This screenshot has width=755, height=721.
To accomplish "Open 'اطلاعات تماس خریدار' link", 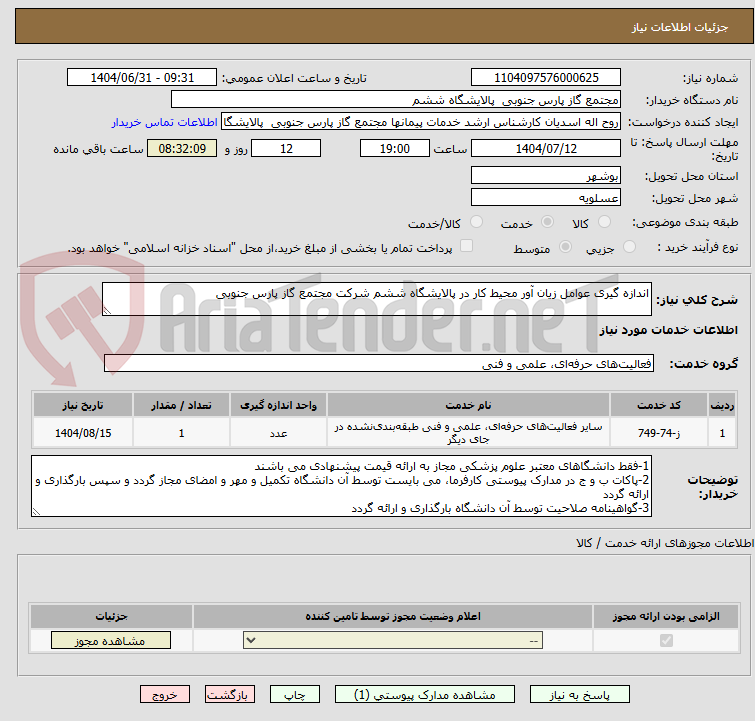I will [165, 122].
